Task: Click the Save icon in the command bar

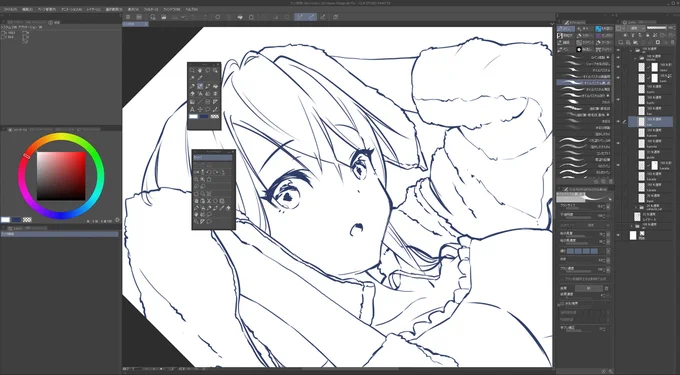Action: [175, 17]
